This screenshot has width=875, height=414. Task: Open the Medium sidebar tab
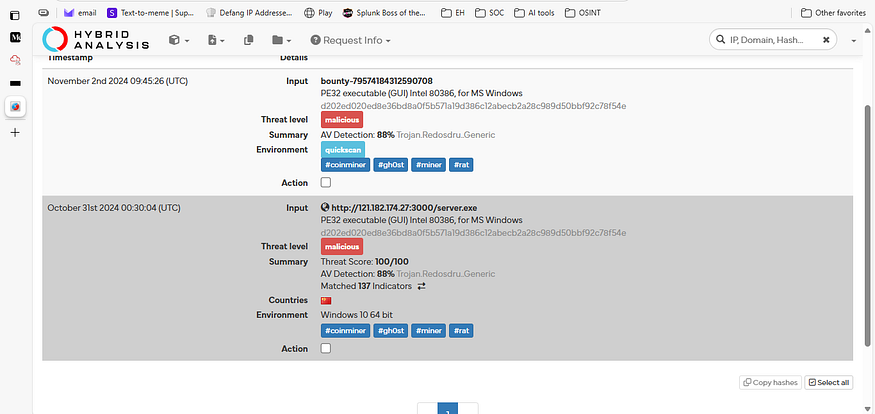(15, 37)
